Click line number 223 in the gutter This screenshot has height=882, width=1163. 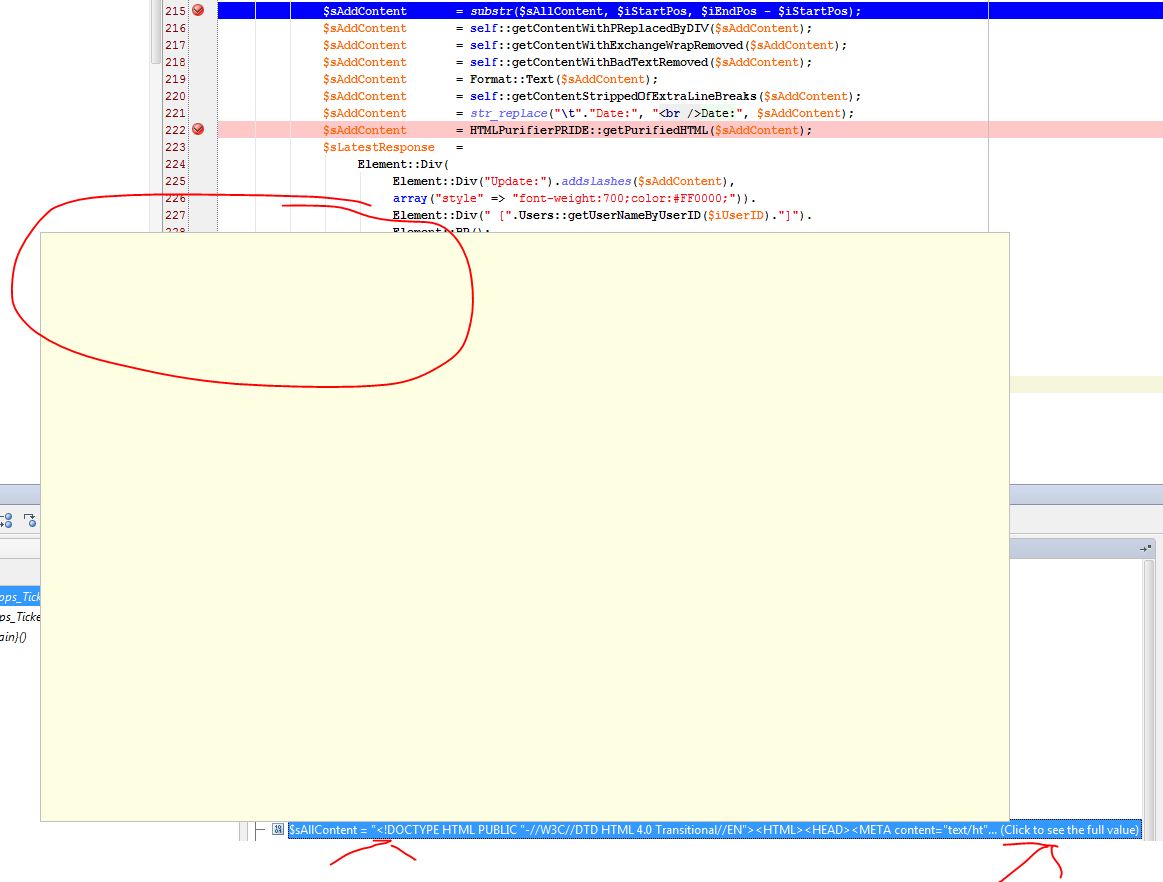(x=175, y=147)
